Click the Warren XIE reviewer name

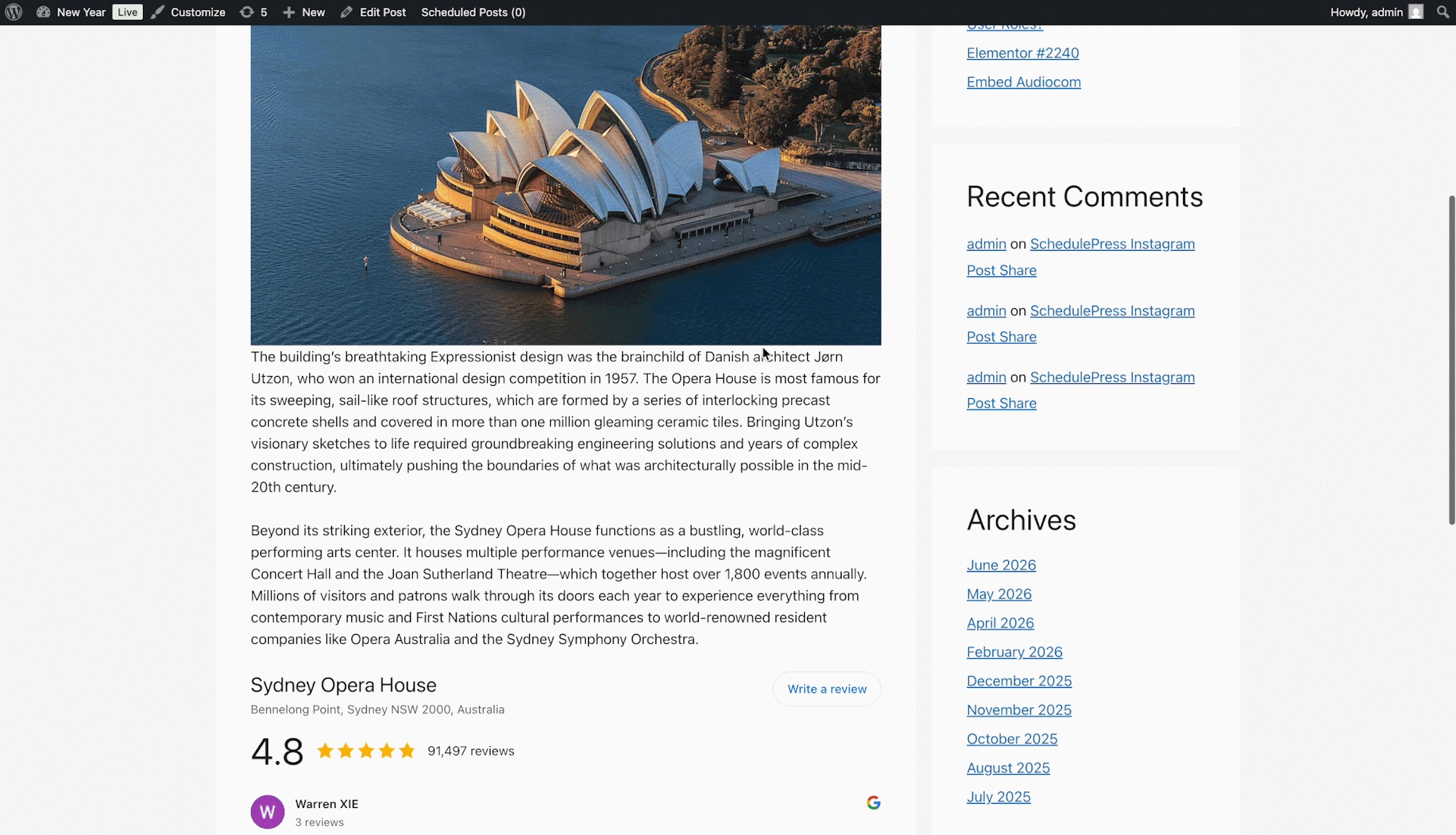(327, 804)
